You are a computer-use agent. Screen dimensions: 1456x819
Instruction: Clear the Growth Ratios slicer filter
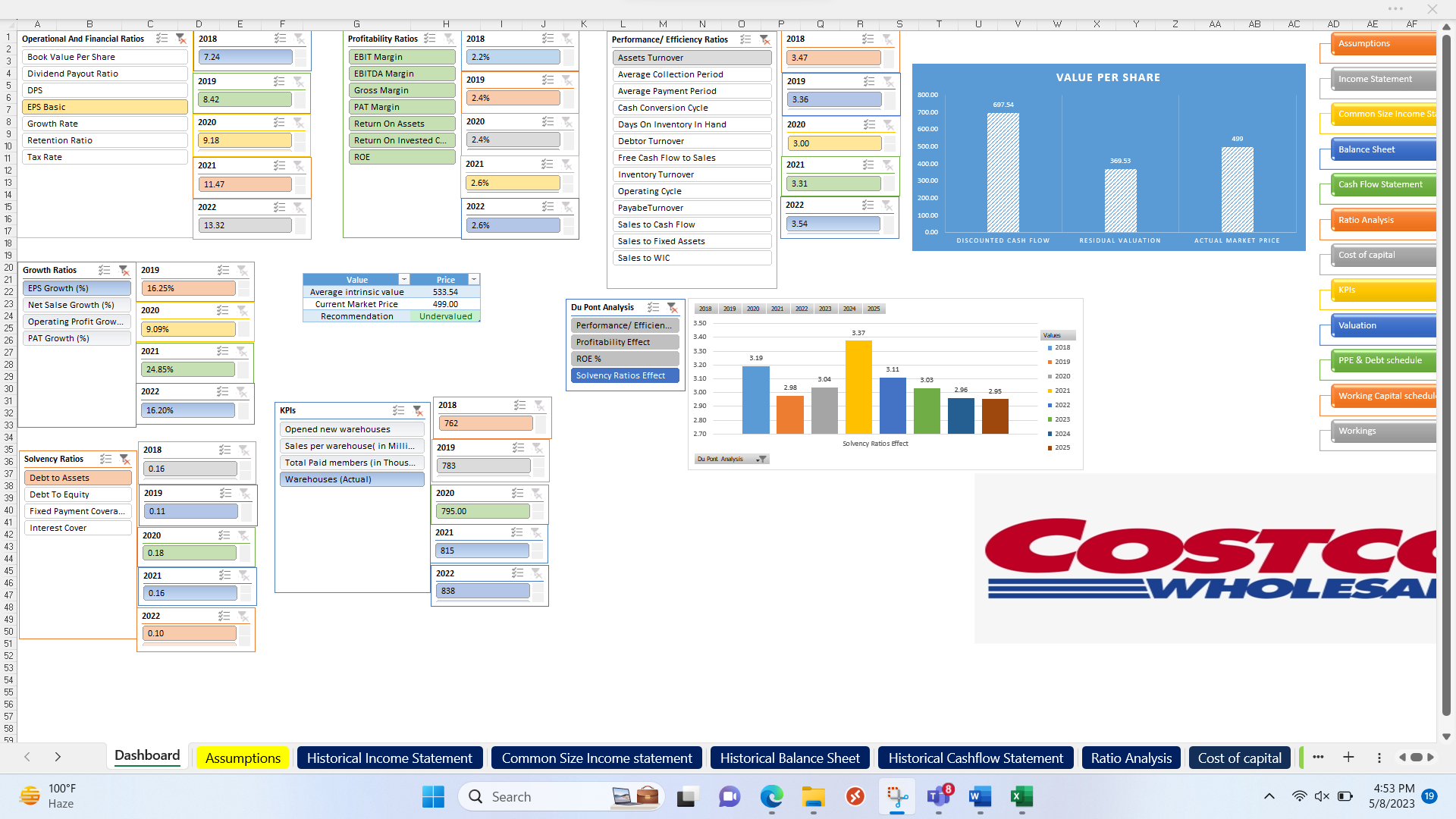124,270
